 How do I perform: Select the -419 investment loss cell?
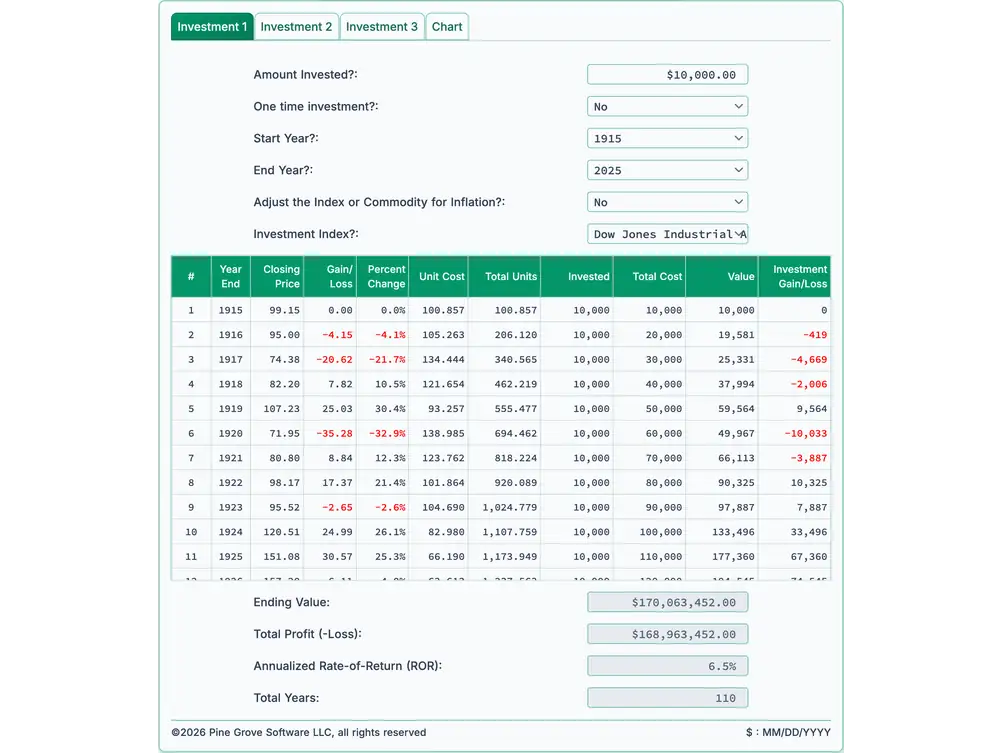click(x=794, y=335)
